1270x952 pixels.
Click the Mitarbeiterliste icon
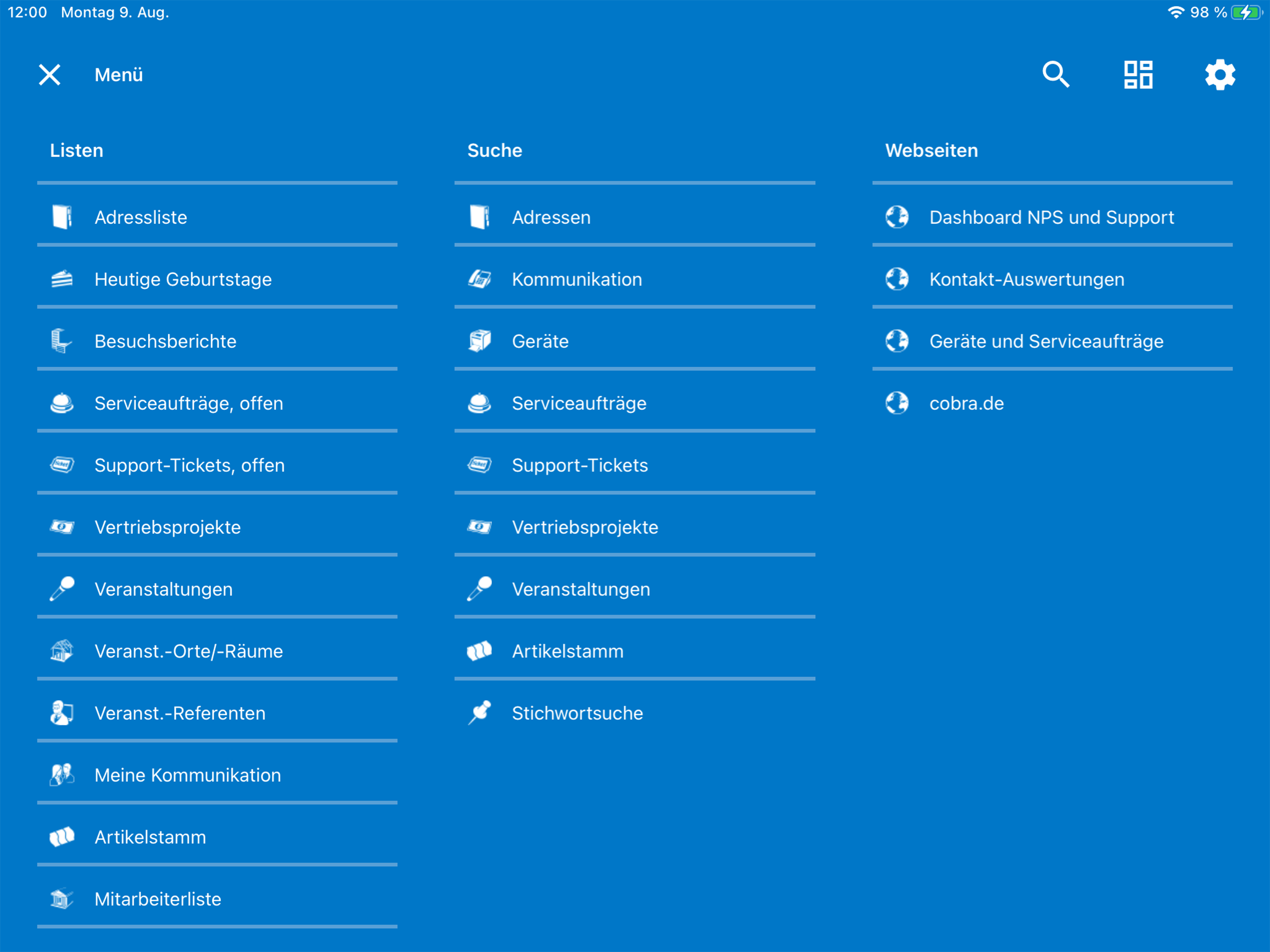pyautogui.click(x=62, y=899)
